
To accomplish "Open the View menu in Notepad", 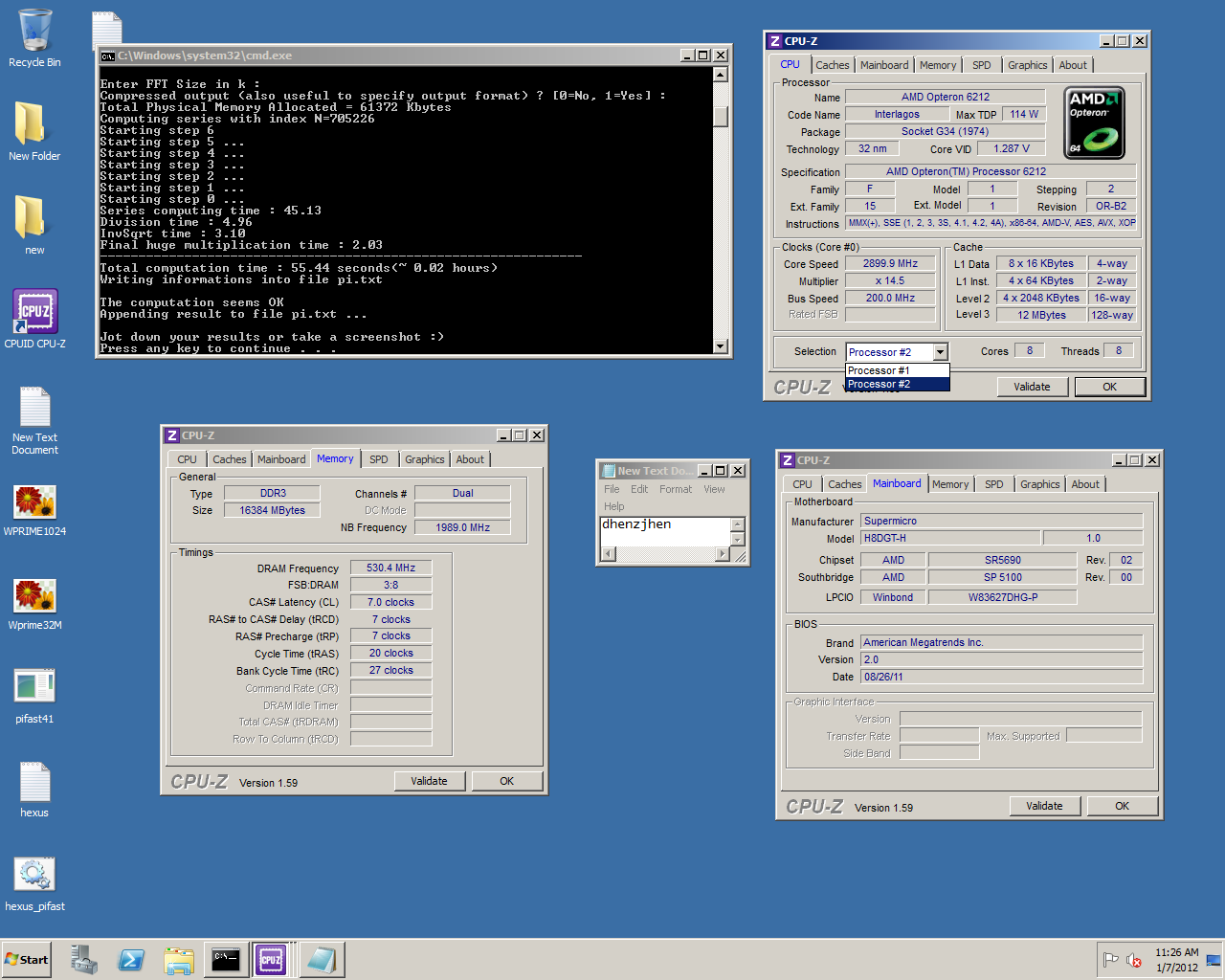I will coord(714,489).
